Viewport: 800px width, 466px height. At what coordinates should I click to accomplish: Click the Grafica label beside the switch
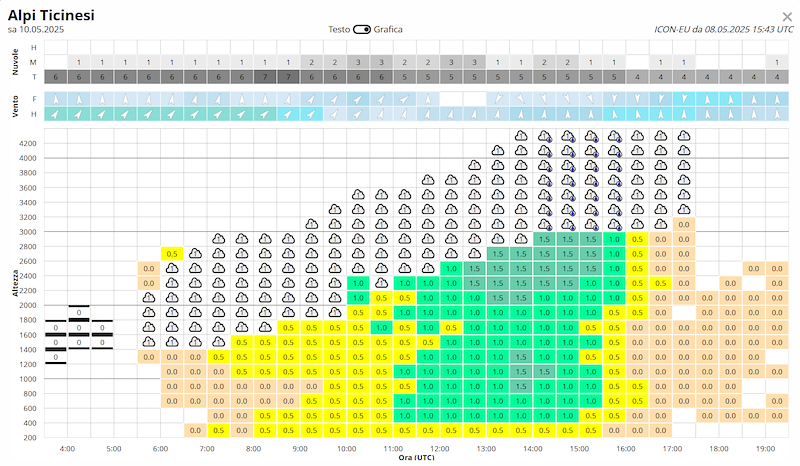388,30
